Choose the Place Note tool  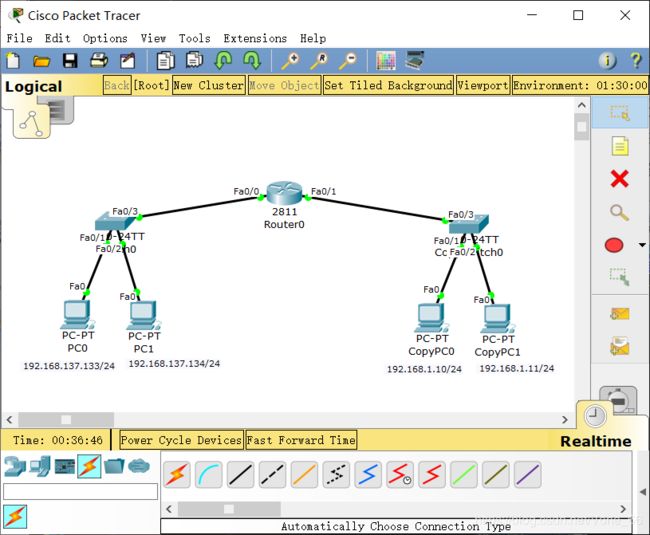click(620, 146)
